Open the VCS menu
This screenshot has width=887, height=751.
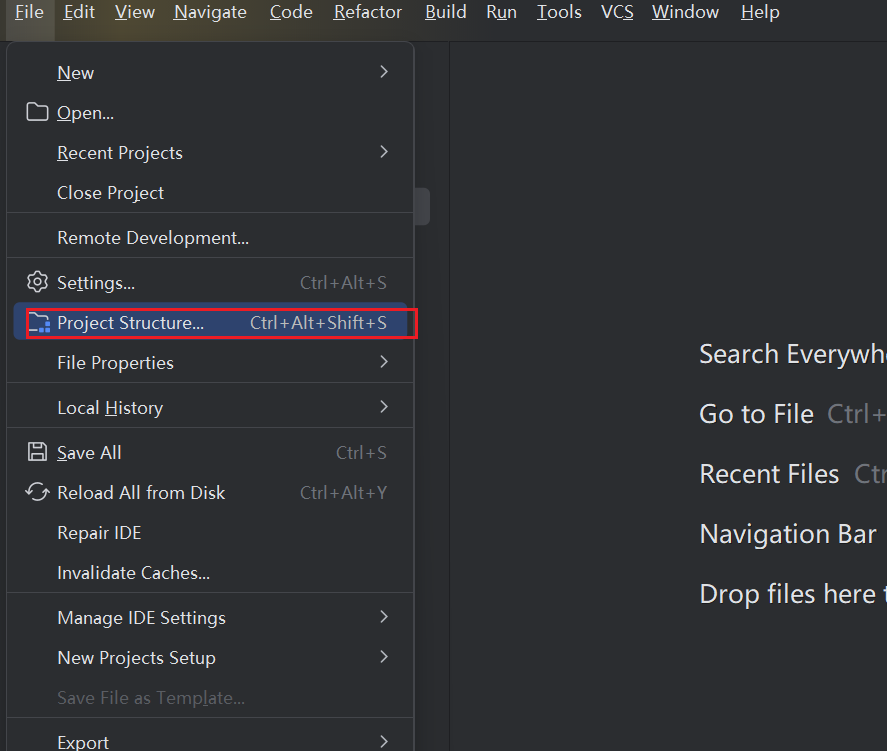click(x=617, y=13)
